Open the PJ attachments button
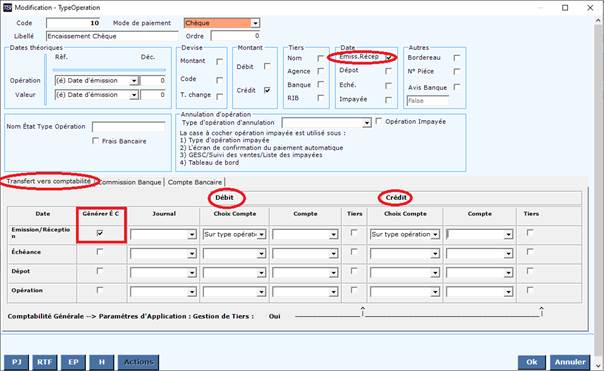 pos(17,362)
